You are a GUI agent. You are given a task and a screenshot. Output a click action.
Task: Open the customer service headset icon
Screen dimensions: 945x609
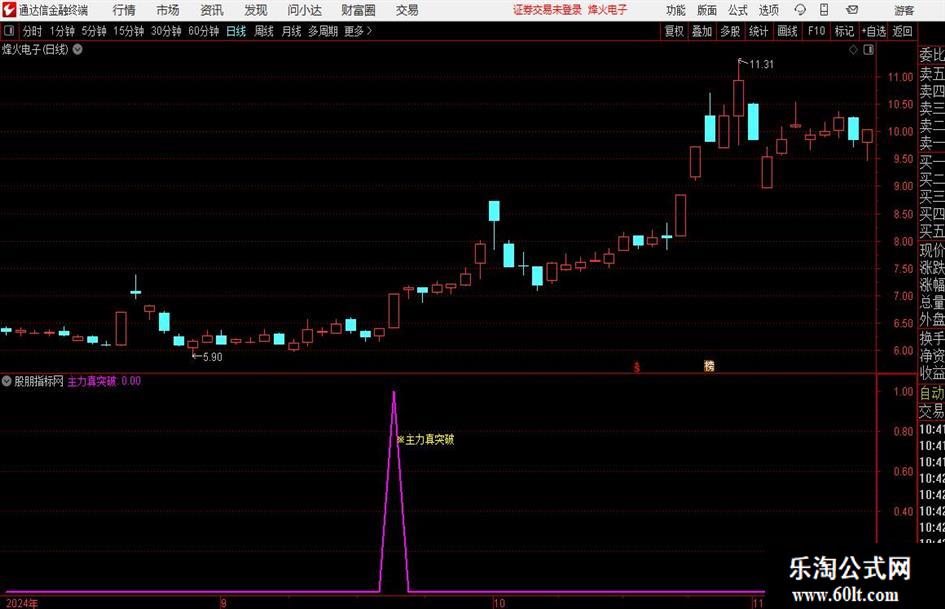[x=800, y=10]
